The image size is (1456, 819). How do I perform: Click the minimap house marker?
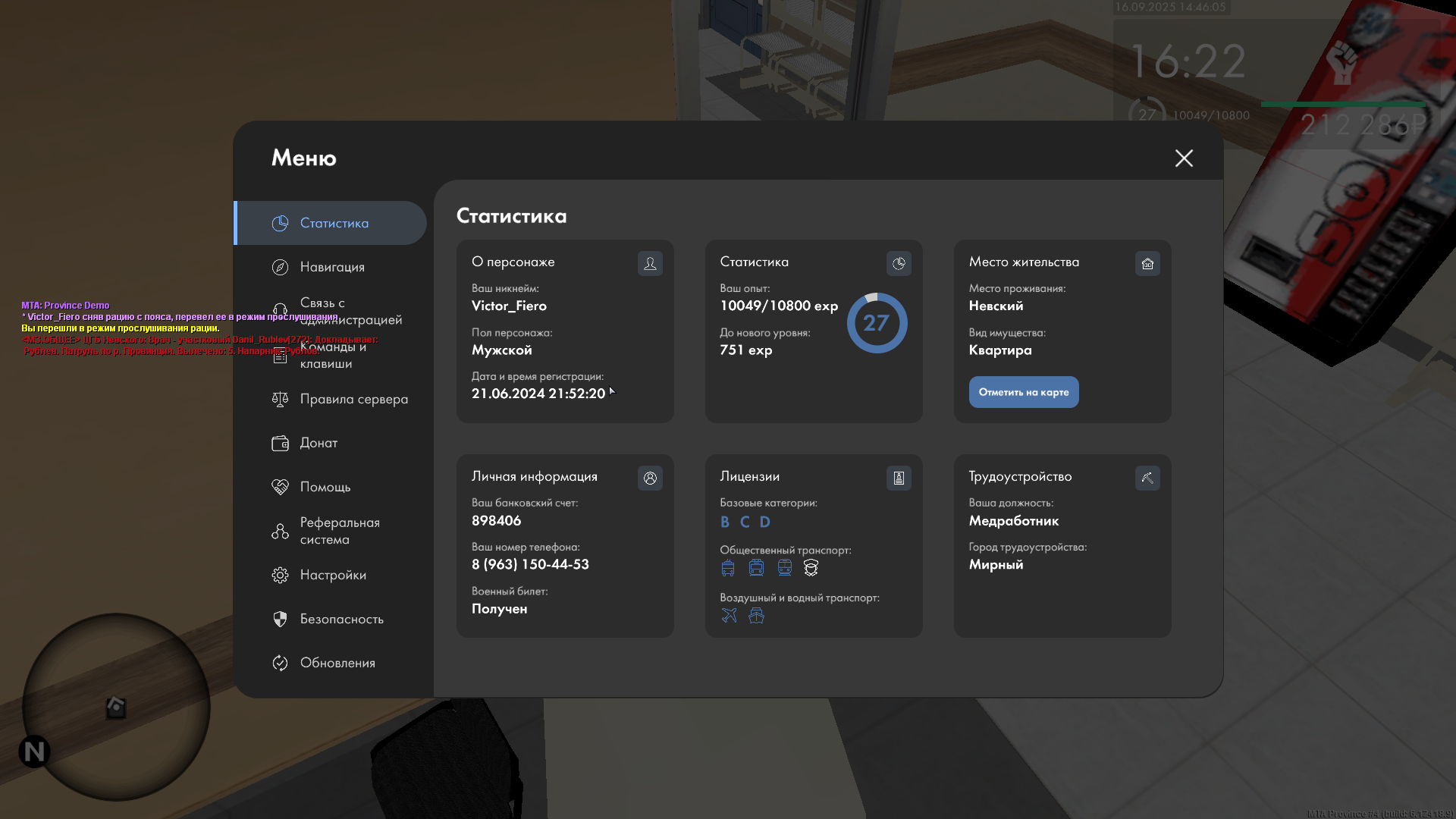(x=116, y=708)
